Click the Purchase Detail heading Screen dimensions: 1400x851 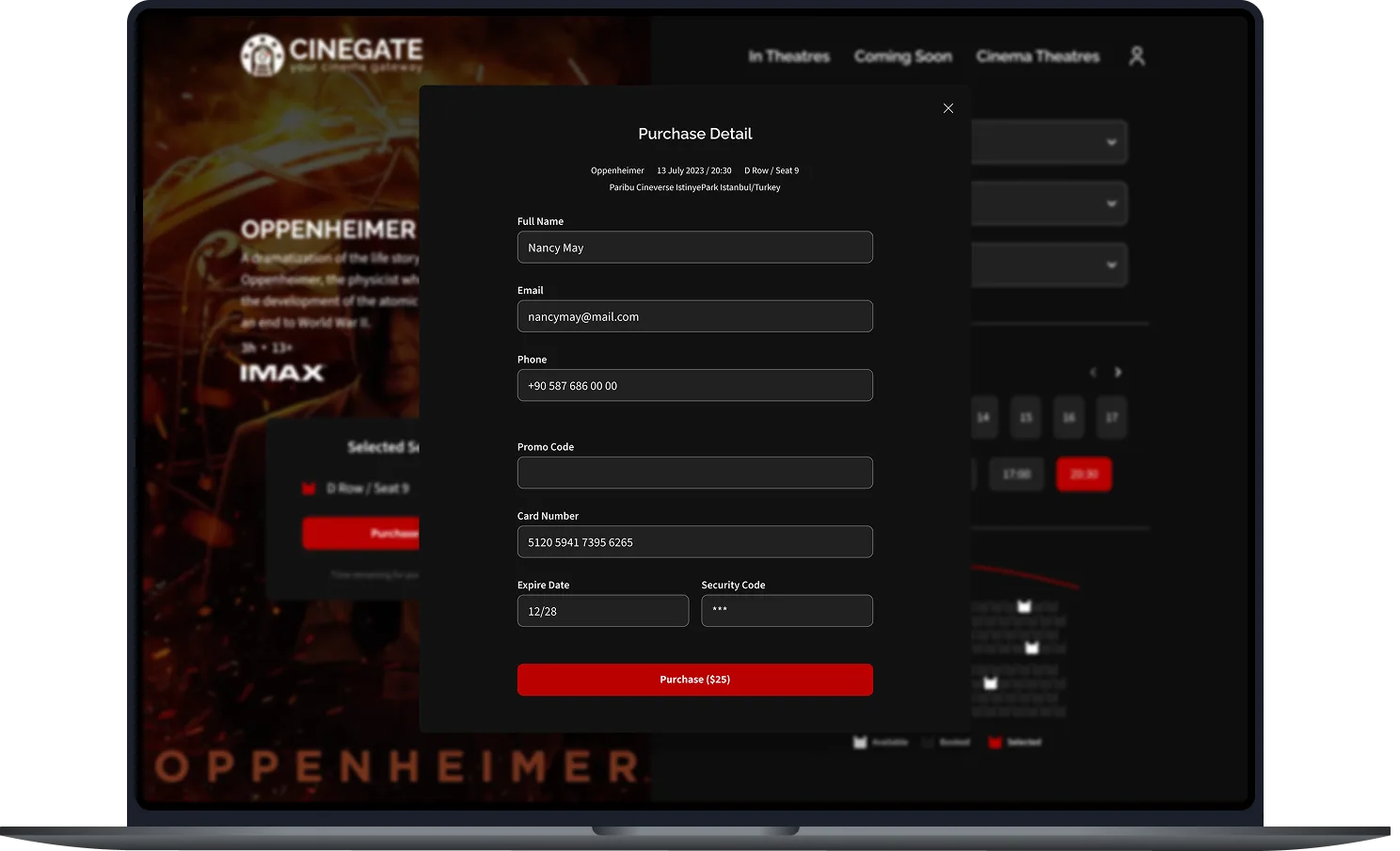[x=695, y=134]
